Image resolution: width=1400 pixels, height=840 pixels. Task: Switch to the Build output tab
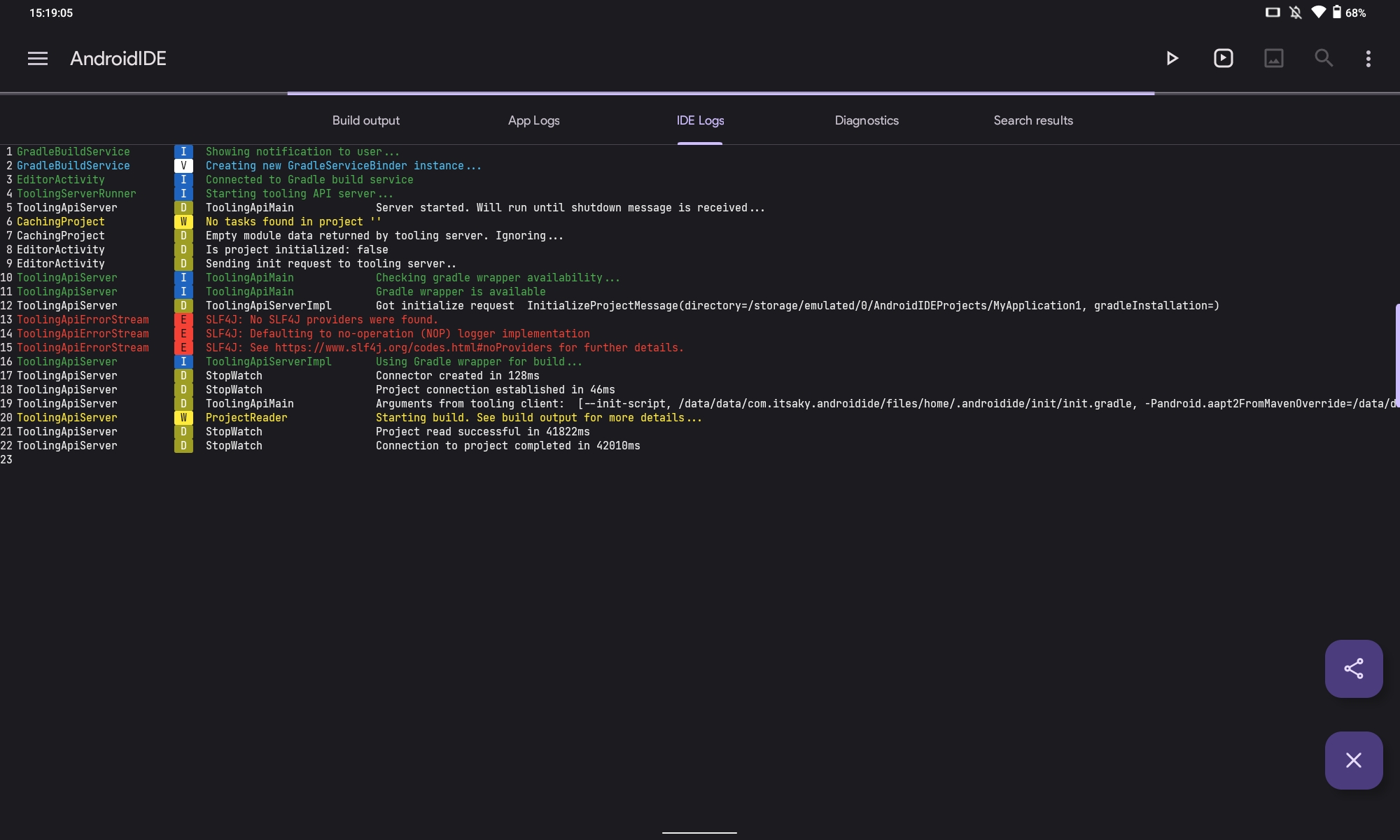coord(365,120)
